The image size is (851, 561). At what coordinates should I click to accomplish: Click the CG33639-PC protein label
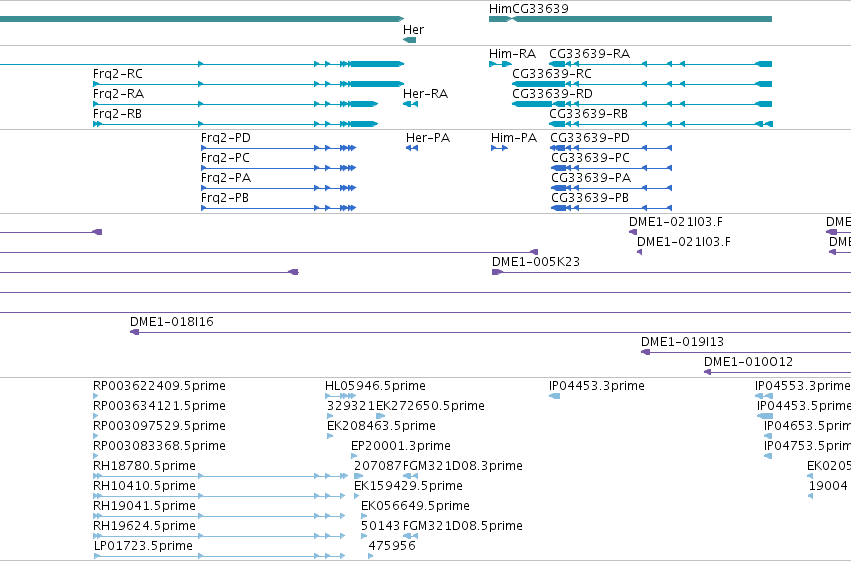coord(590,158)
